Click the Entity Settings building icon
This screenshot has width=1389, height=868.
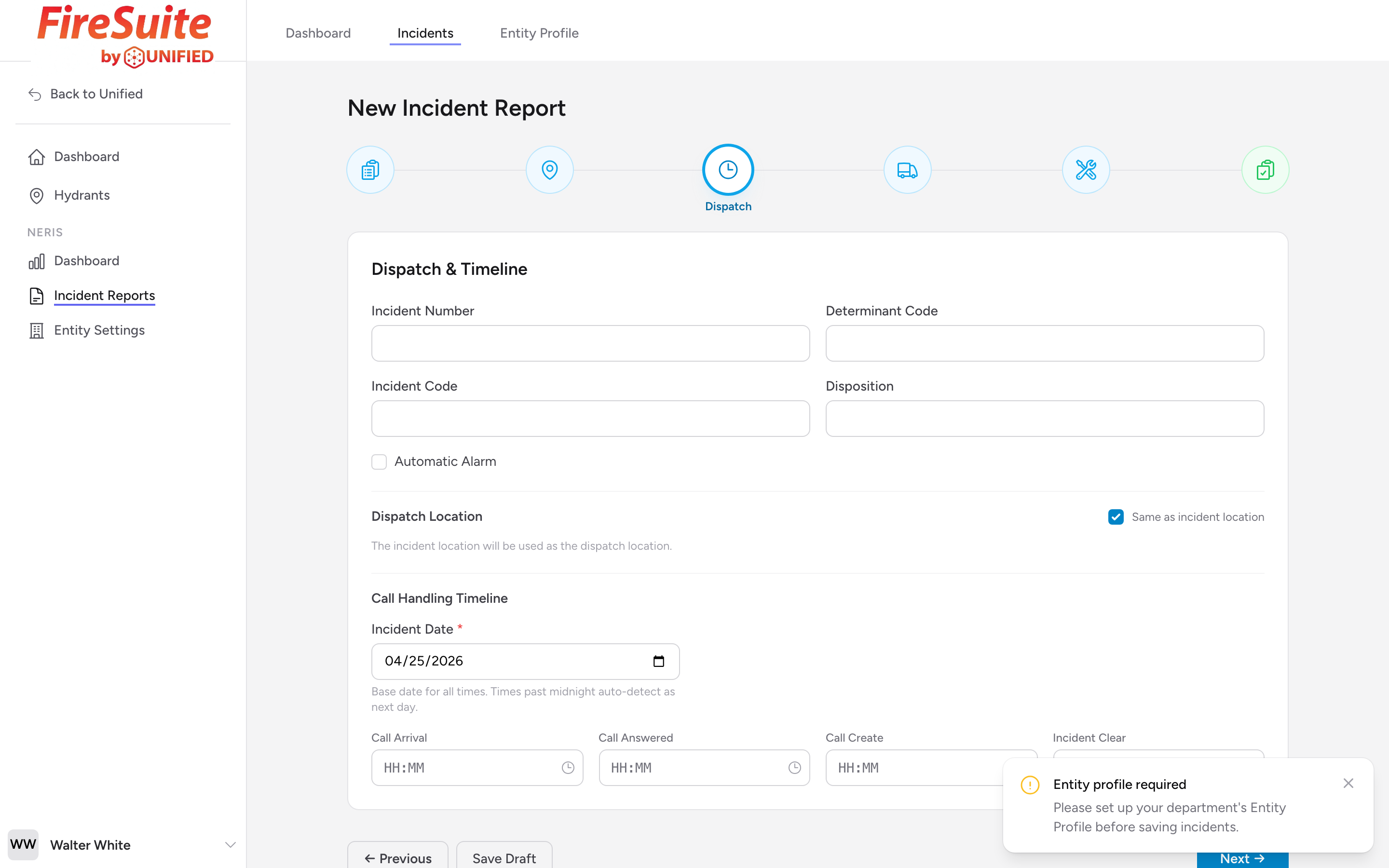pyautogui.click(x=36, y=331)
